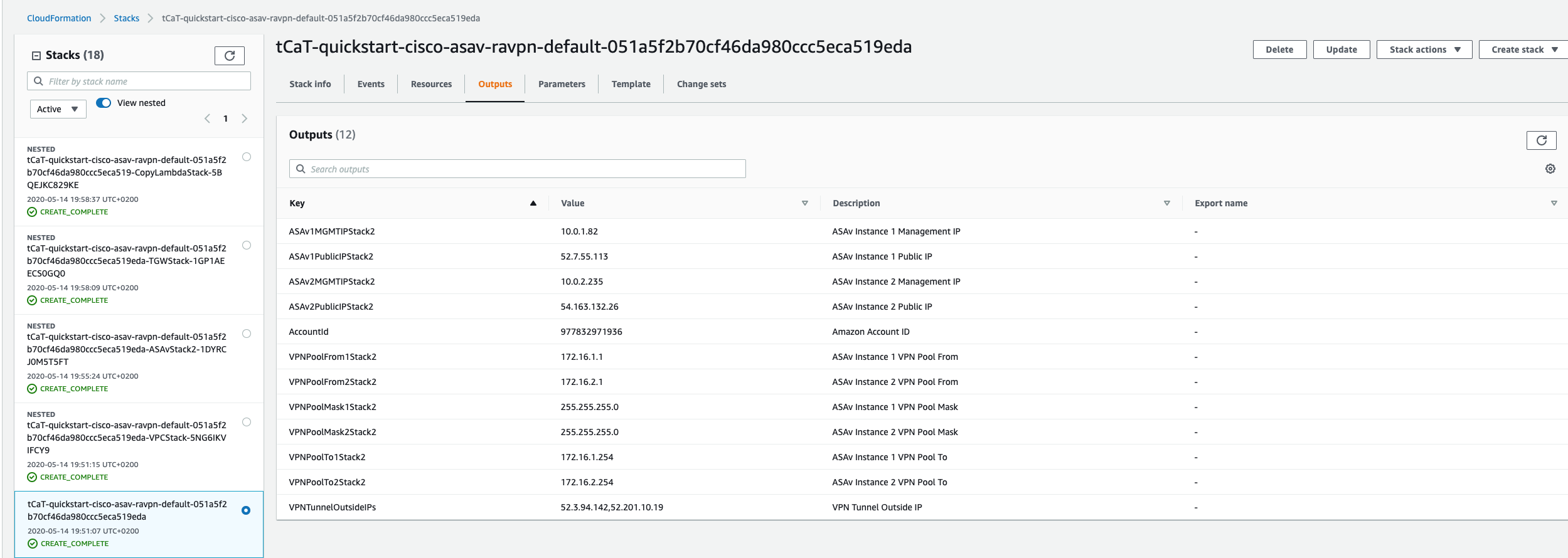Click the VPNPoolFrom1Stack2 key cell

(333, 357)
